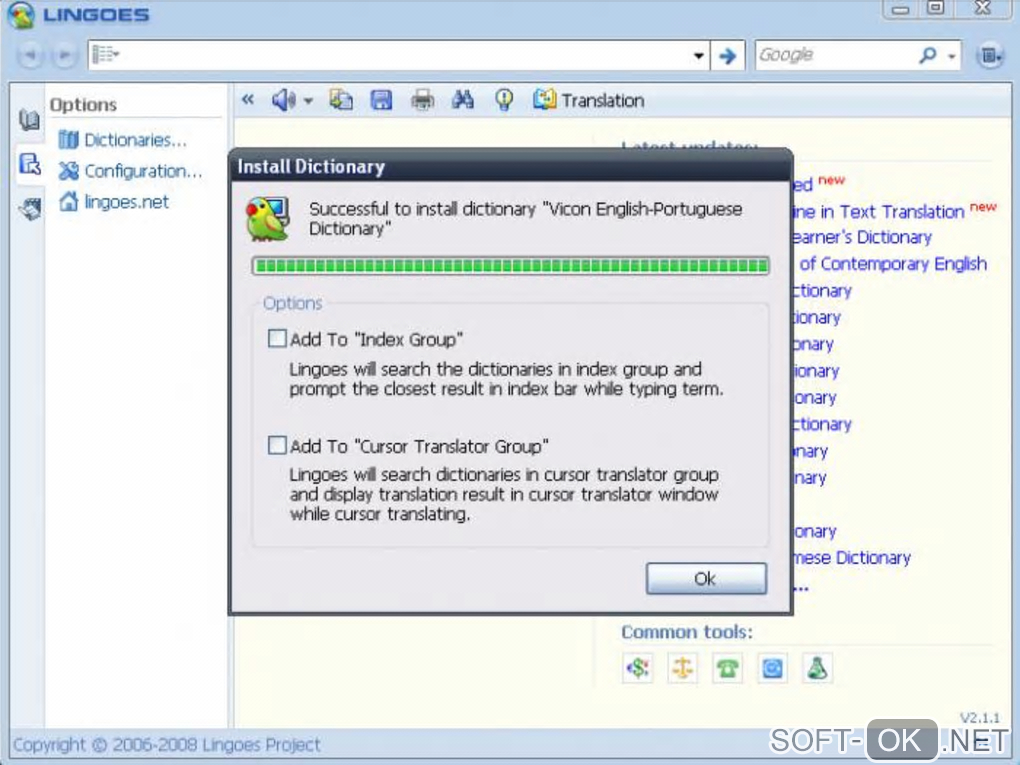
Task: Open the speaker voice dropdown arrow
Action: coord(308,101)
